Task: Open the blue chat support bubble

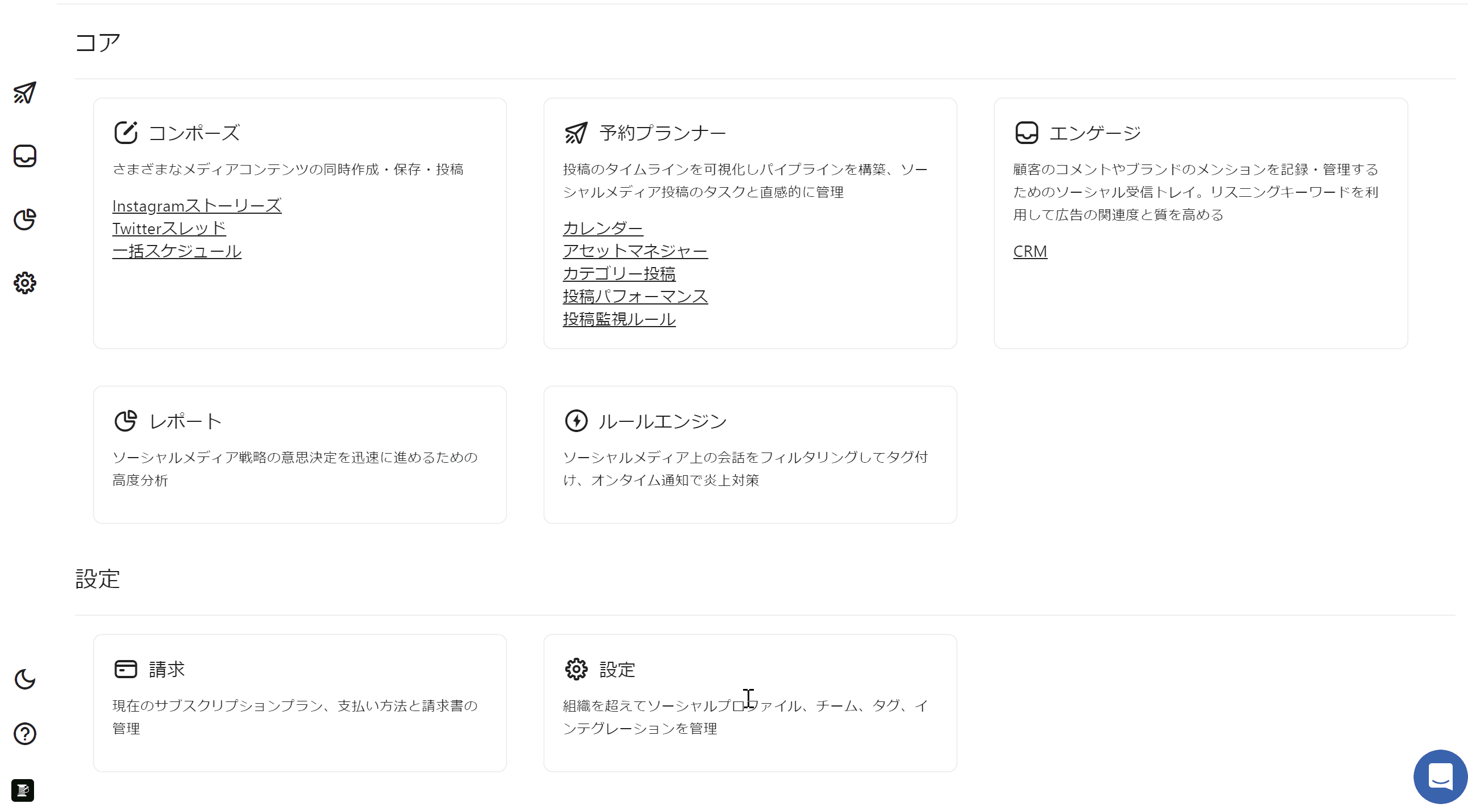Action: (1440, 776)
